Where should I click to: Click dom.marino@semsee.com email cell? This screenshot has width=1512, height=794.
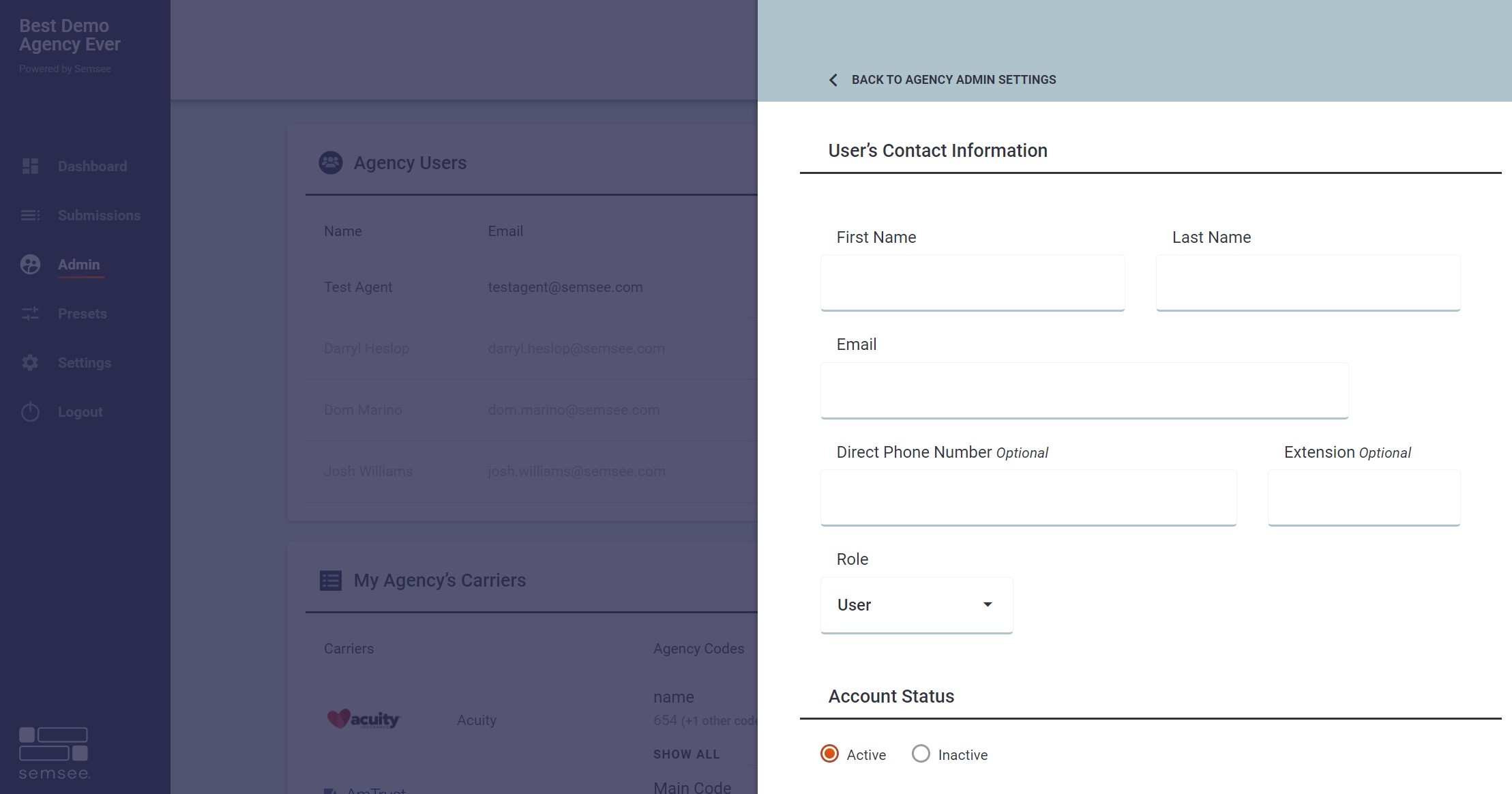coord(574,410)
